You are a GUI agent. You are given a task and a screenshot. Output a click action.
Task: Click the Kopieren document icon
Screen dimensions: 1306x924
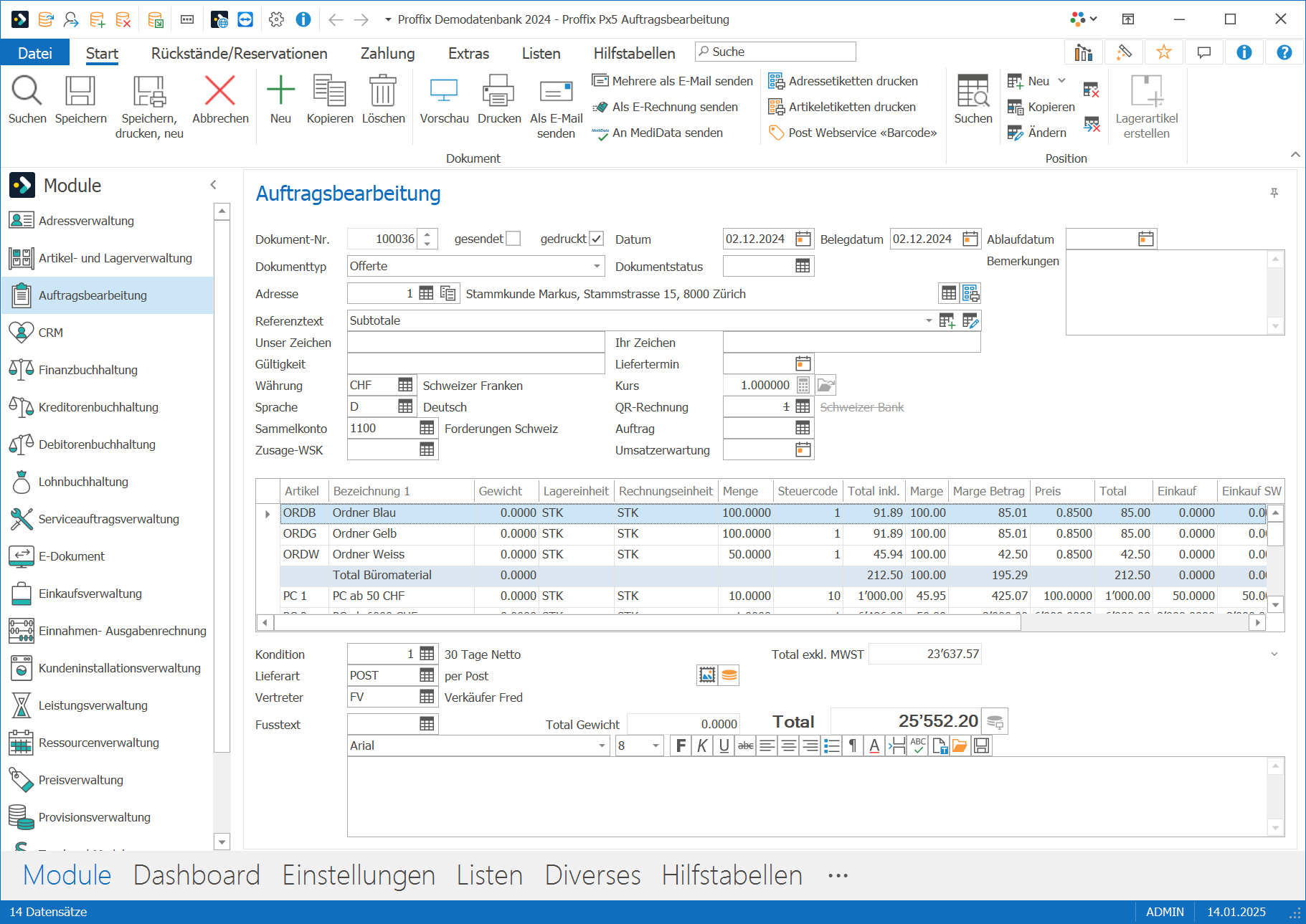click(x=330, y=91)
